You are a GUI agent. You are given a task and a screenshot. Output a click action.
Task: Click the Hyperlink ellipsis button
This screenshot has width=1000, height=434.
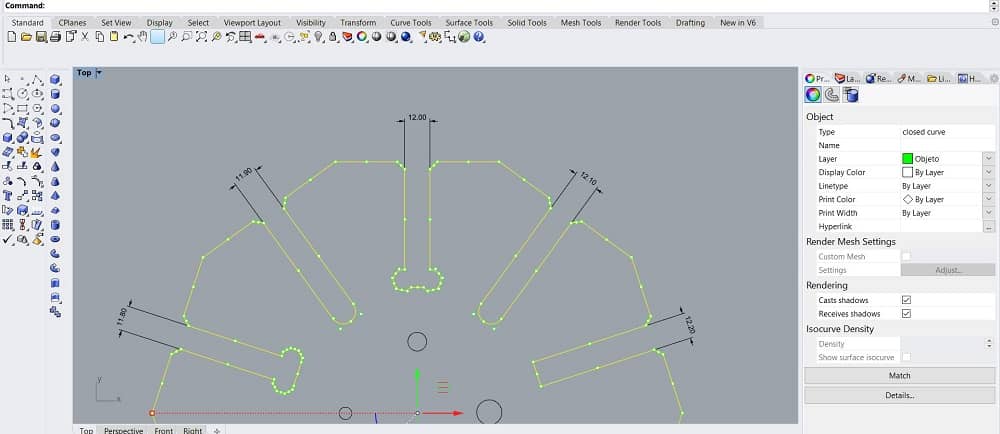[x=989, y=226]
